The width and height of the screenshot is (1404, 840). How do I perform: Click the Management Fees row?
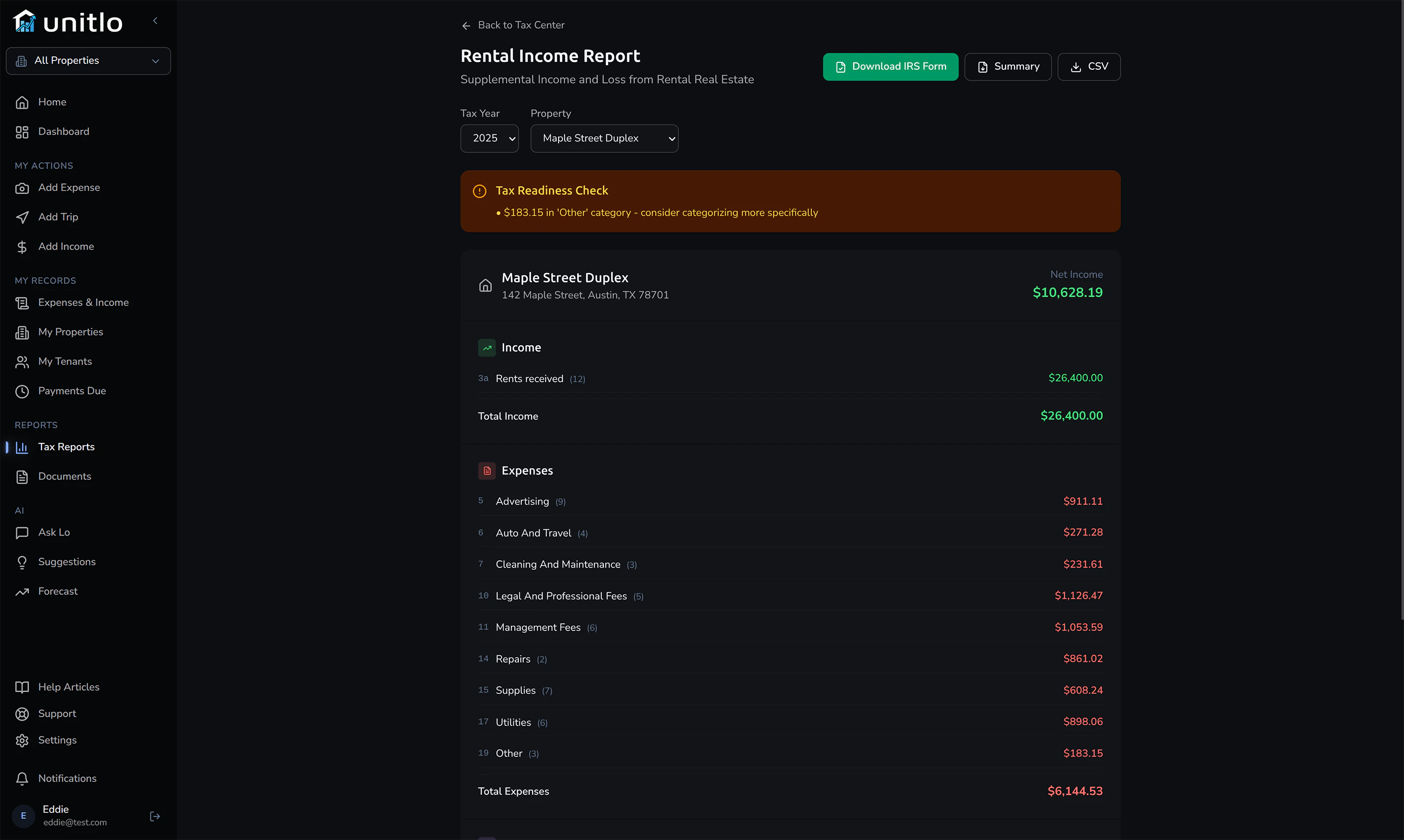coord(790,627)
